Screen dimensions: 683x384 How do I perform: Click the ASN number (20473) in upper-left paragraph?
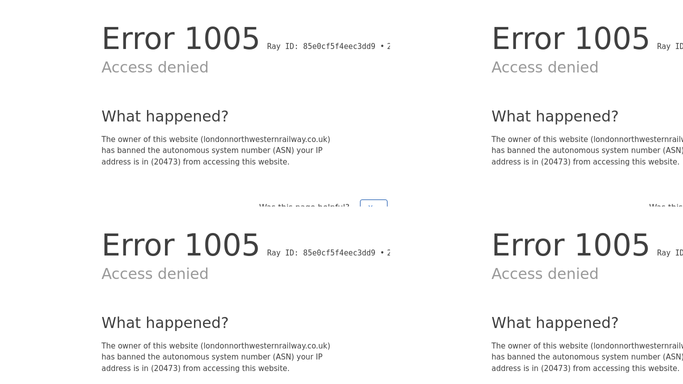[166, 162]
